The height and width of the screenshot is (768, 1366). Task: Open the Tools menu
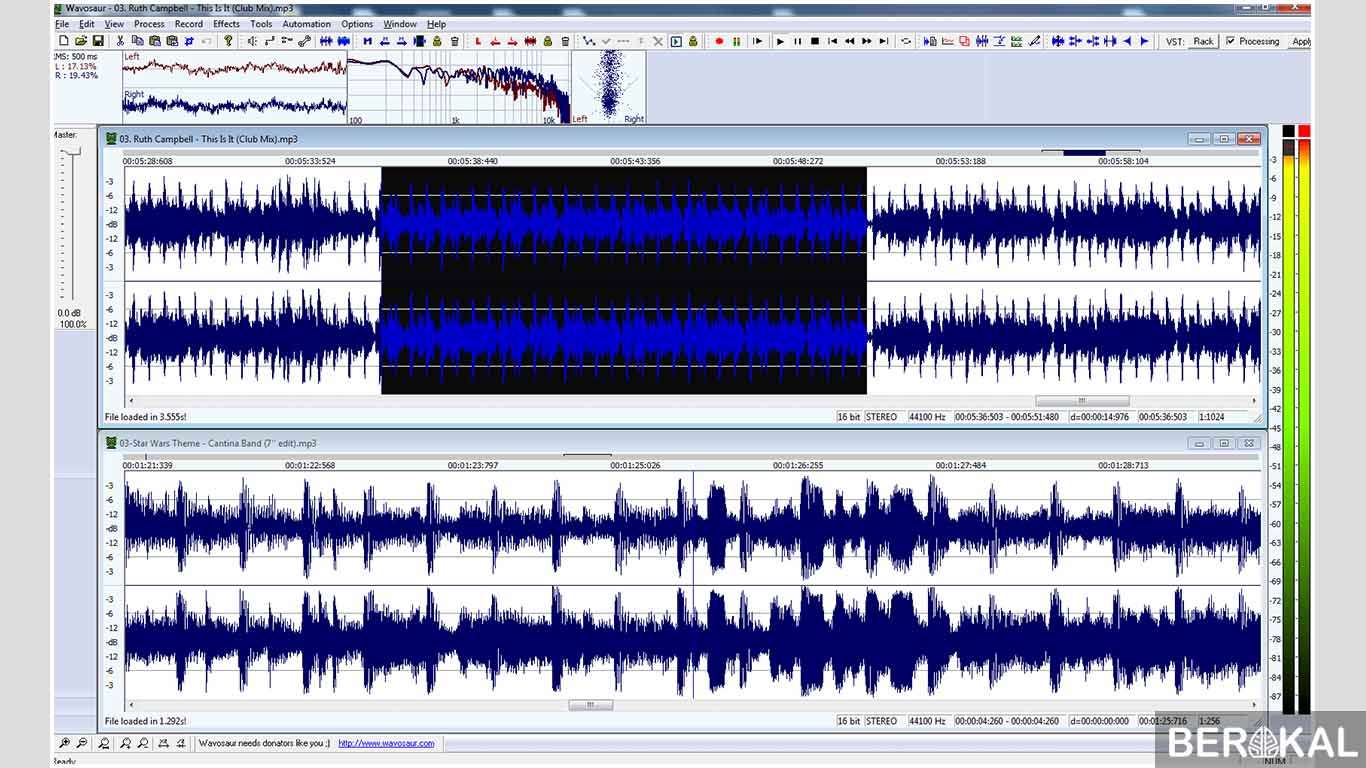click(261, 24)
